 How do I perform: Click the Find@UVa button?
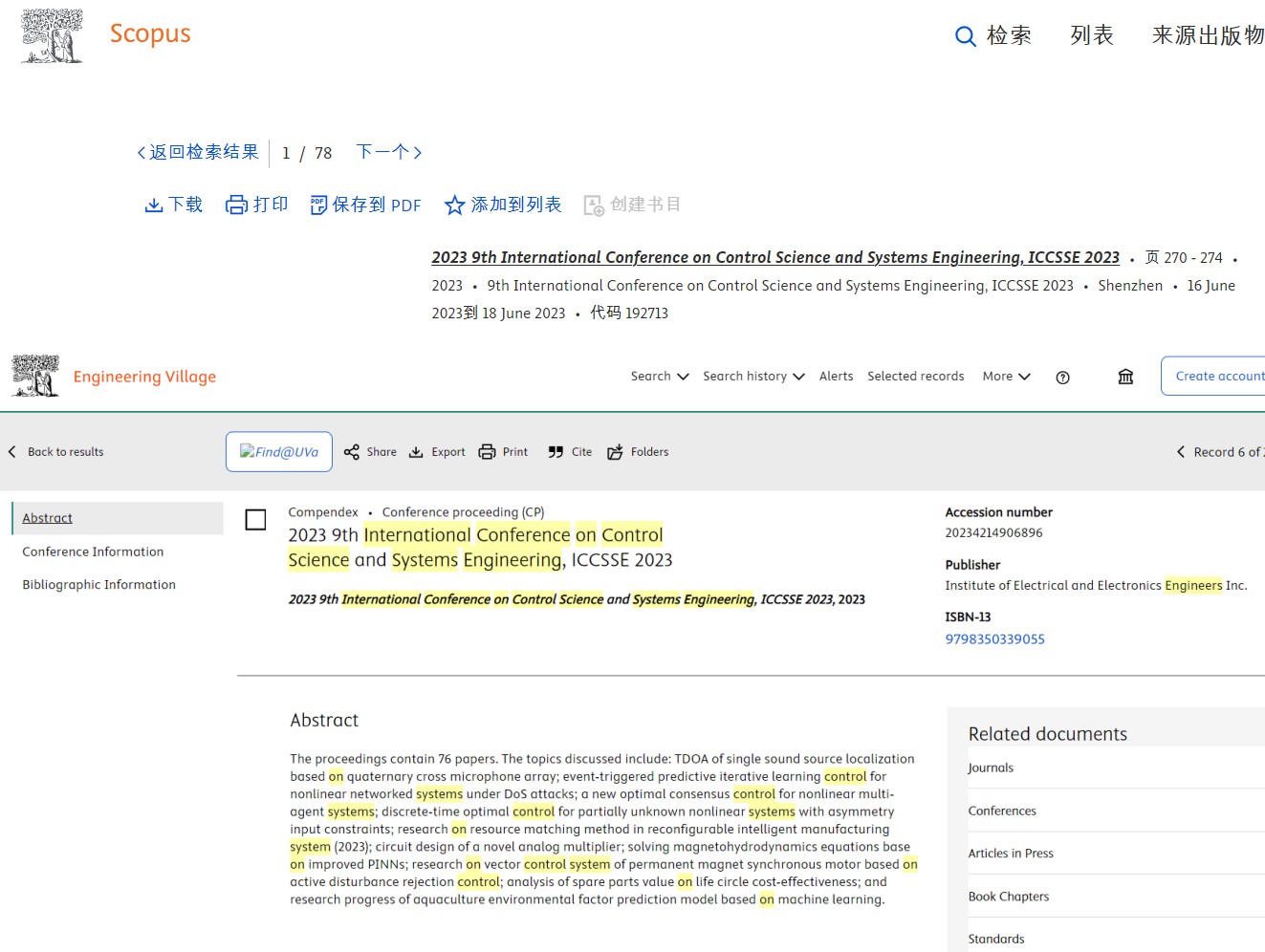click(279, 452)
